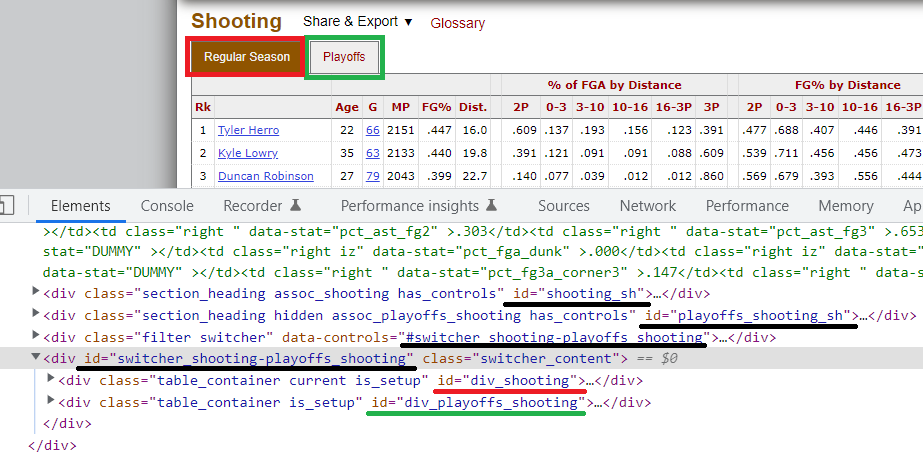Click the closing div tag of the switcher_content node
Screen dimensions: 923x458
68,424
